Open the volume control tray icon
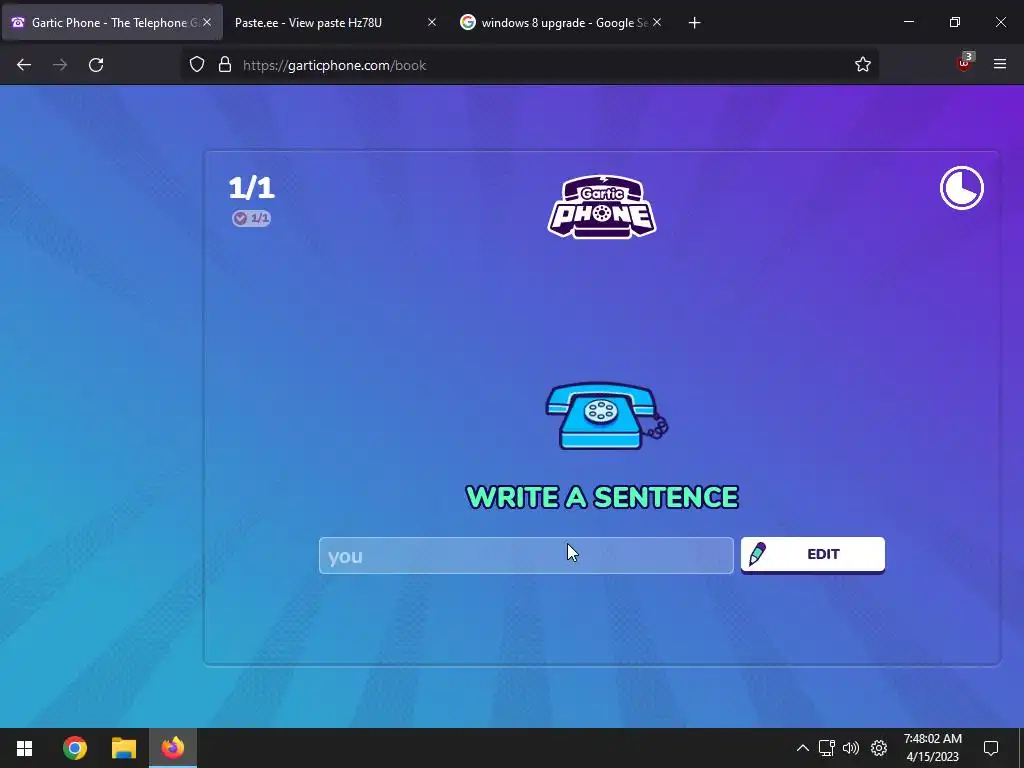The width and height of the screenshot is (1024, 768). [x=851, y=748]
